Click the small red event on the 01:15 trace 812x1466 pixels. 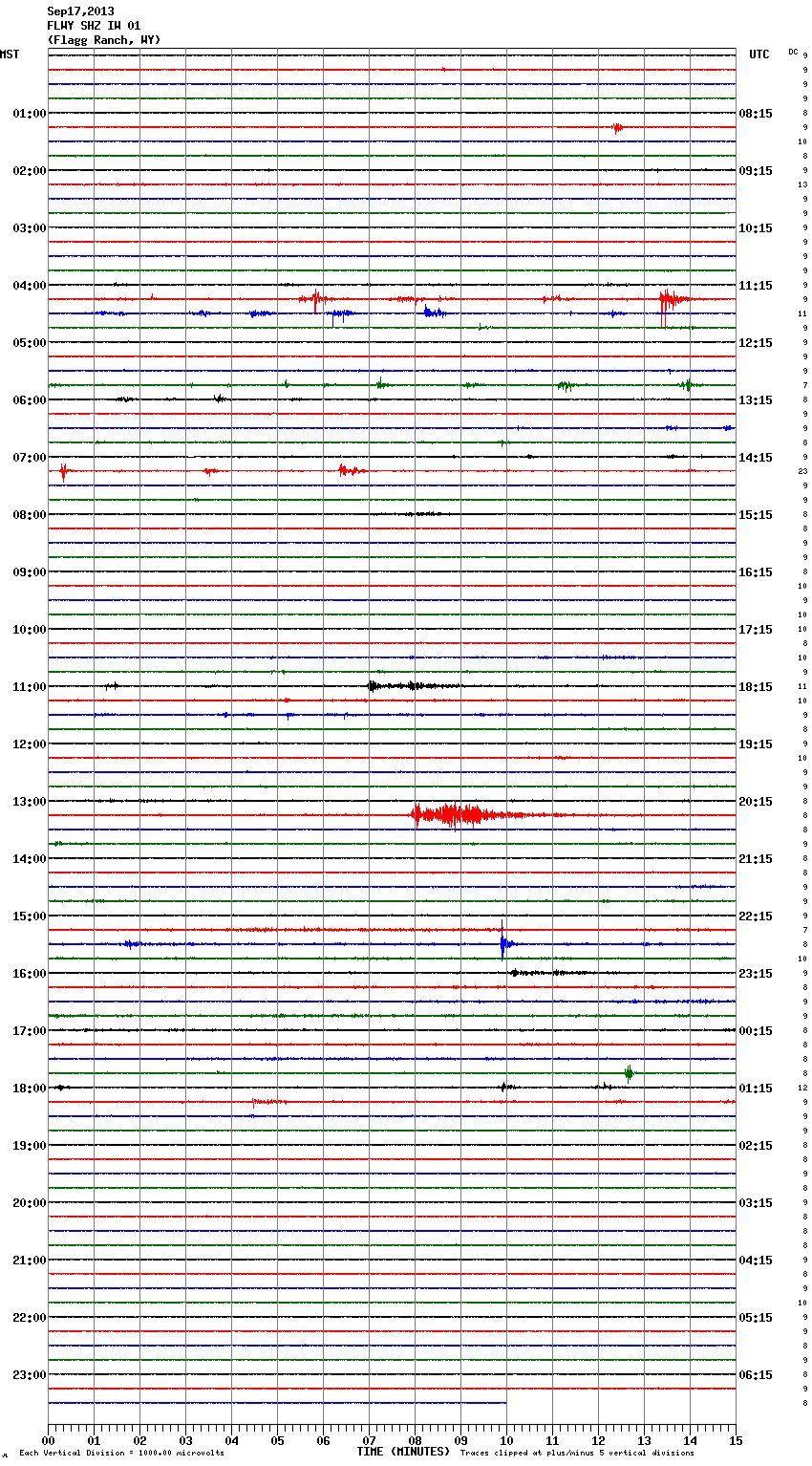coord(617,128)
